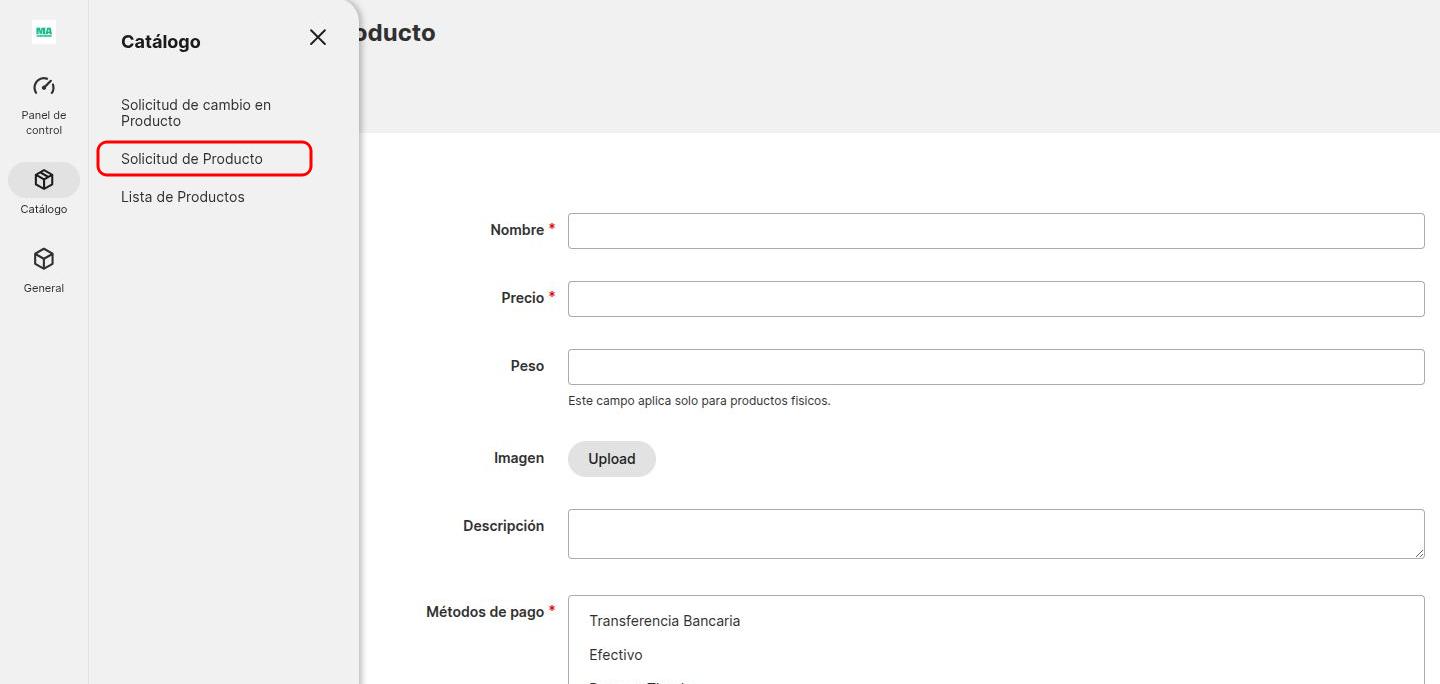The image size is (1440, 684).
Task: Choose Efectivo as a payment method
Action: coord(616,654)
